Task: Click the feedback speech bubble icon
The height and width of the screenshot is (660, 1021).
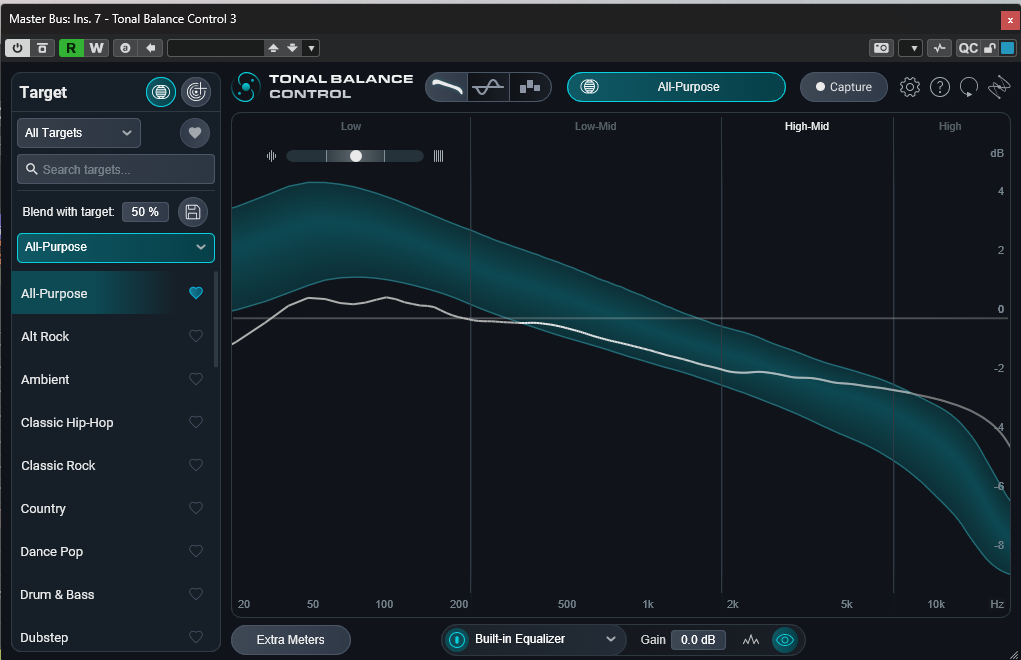Action: 969,87
